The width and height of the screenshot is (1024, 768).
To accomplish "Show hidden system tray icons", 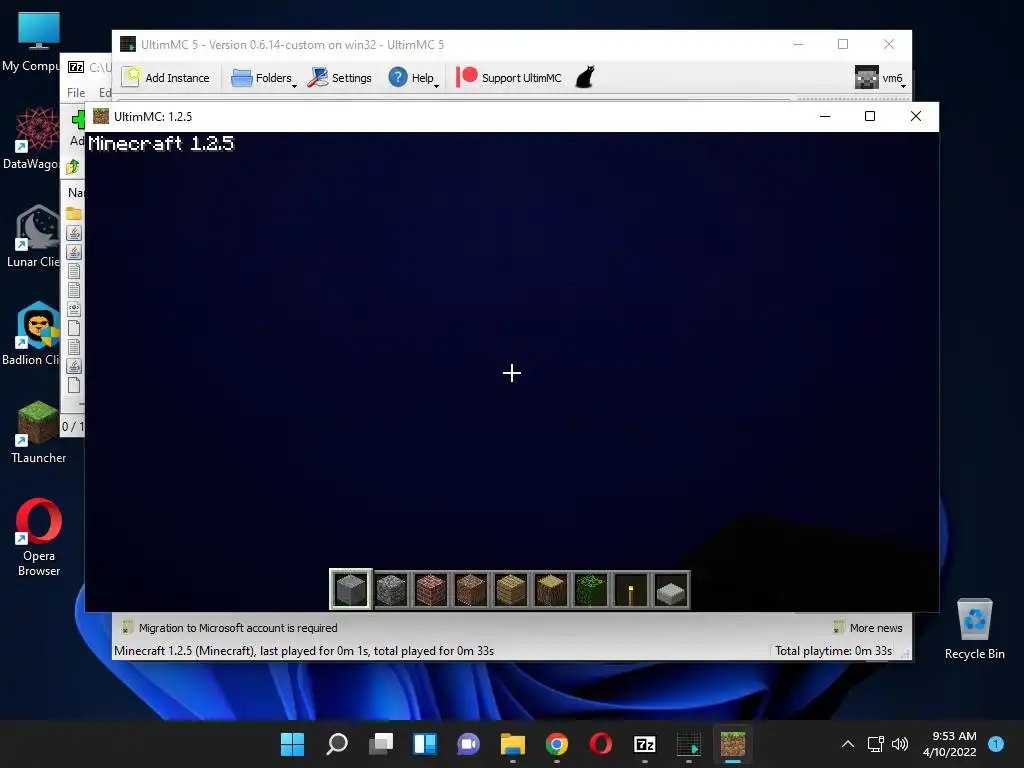I will [x=848, y=744].
